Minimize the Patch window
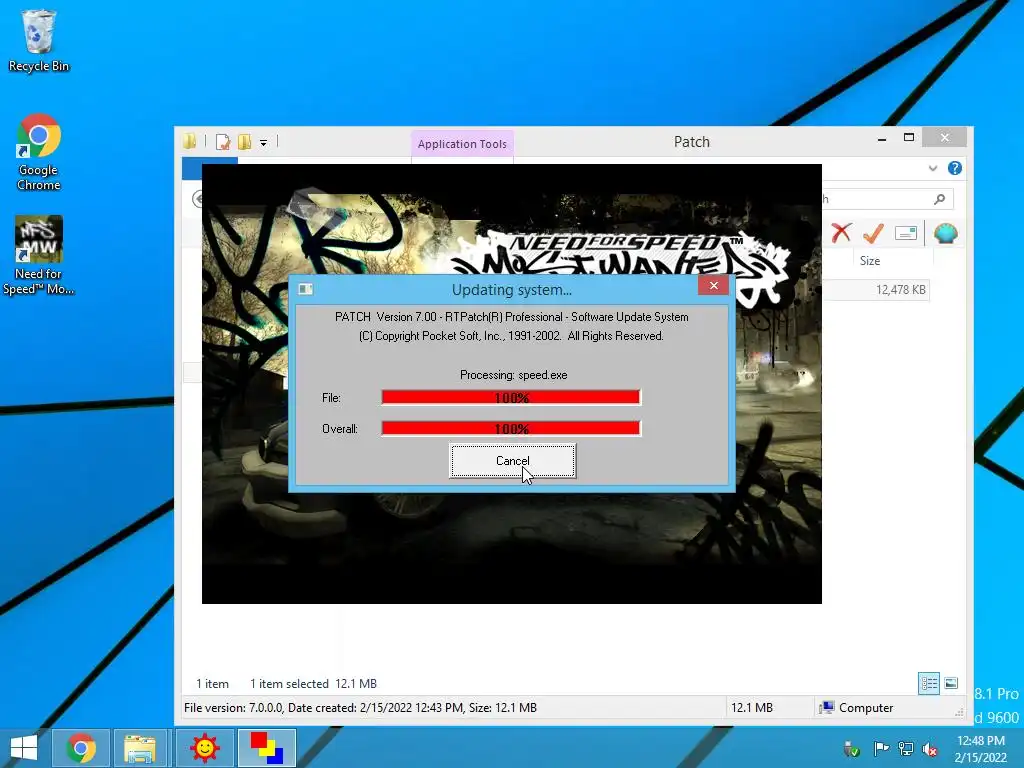The width and height of the screenshot is (1024, 768). 882,138
